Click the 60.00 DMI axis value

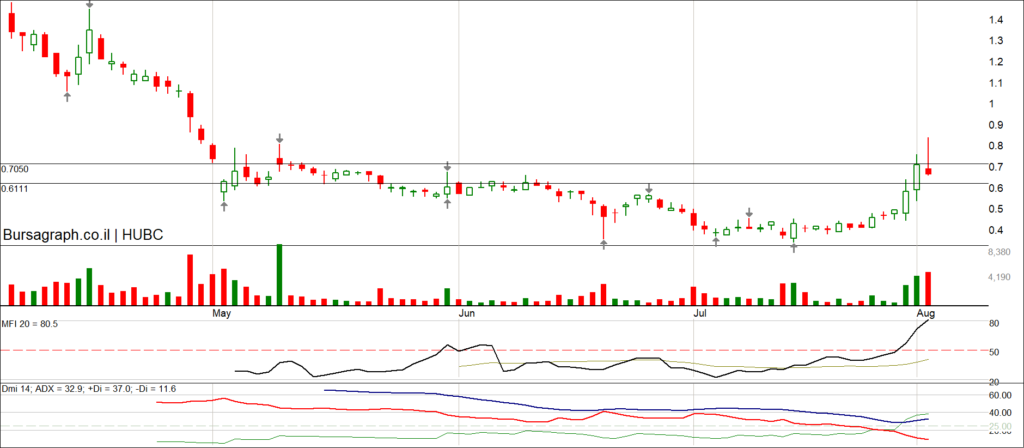(1000, 395)
